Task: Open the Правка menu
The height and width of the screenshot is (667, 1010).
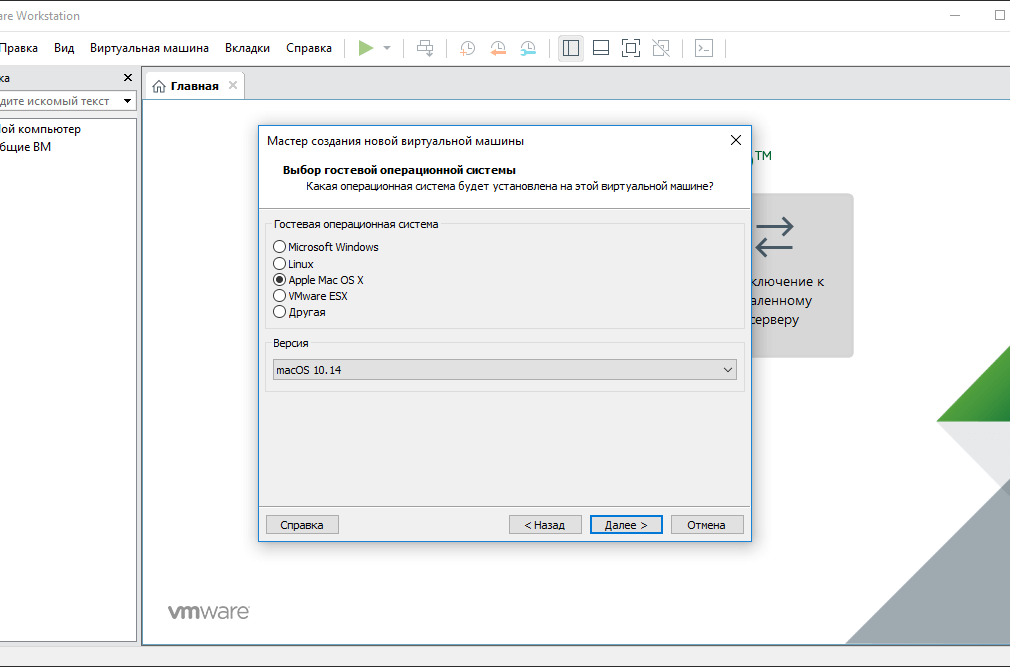Action: click(19, 48)
